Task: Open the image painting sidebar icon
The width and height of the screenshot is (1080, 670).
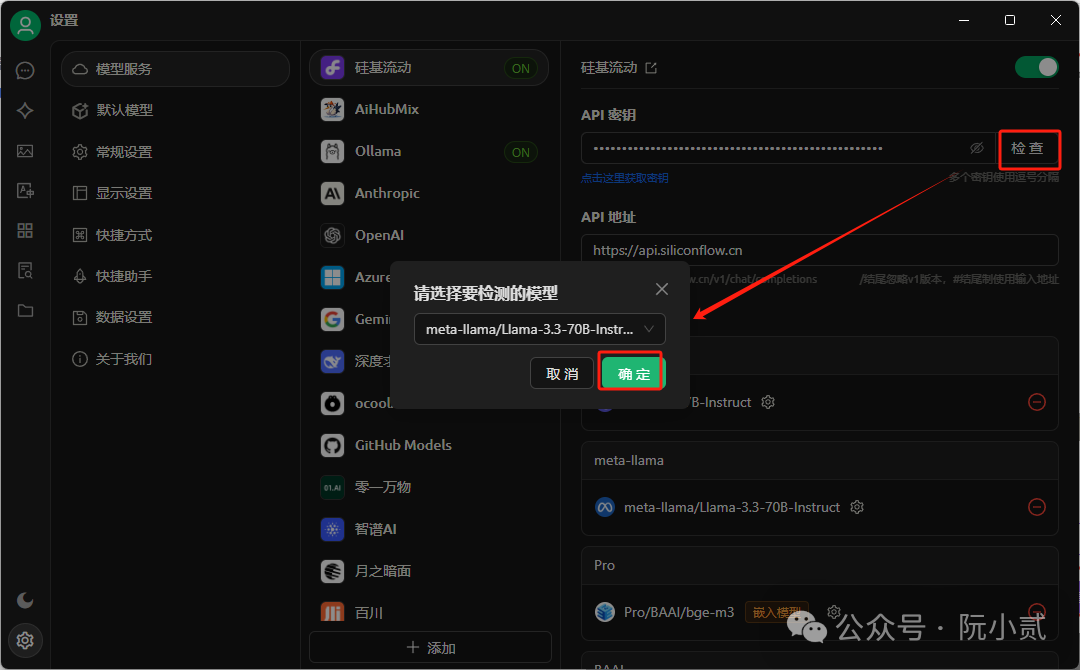Action: [x=25, y=151]
